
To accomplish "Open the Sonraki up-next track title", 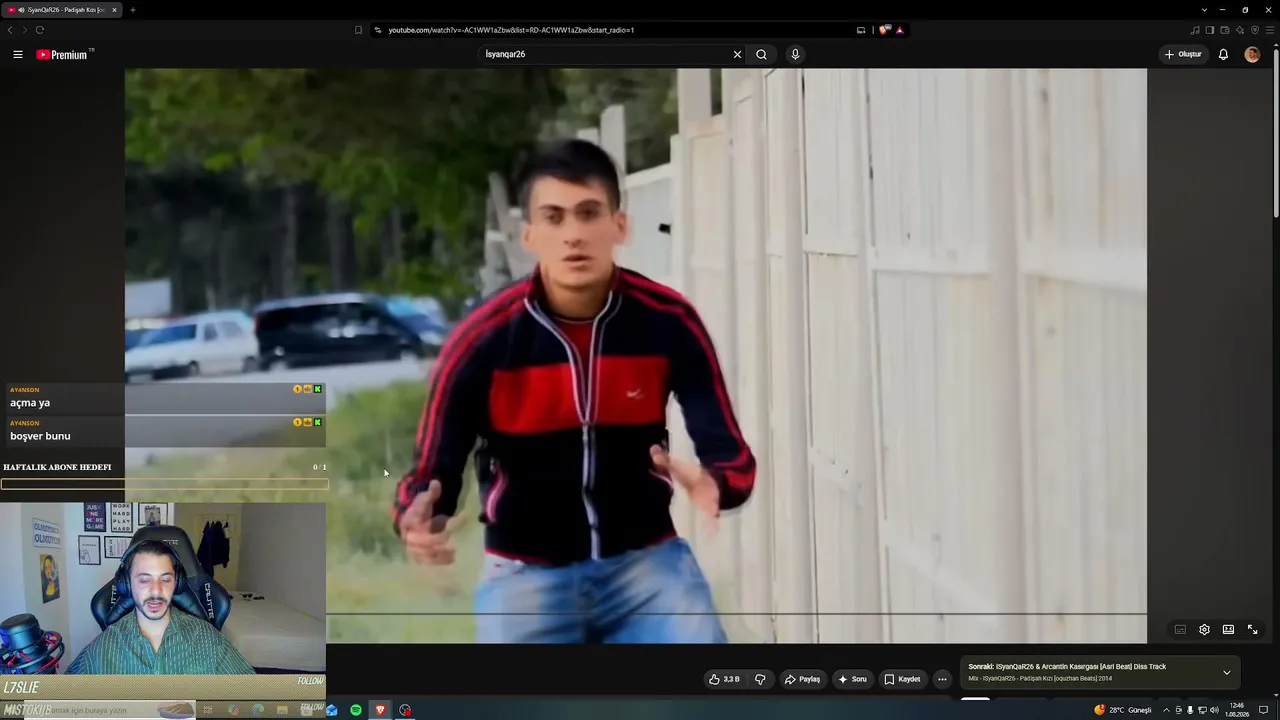I will (x=1067, y=667).
